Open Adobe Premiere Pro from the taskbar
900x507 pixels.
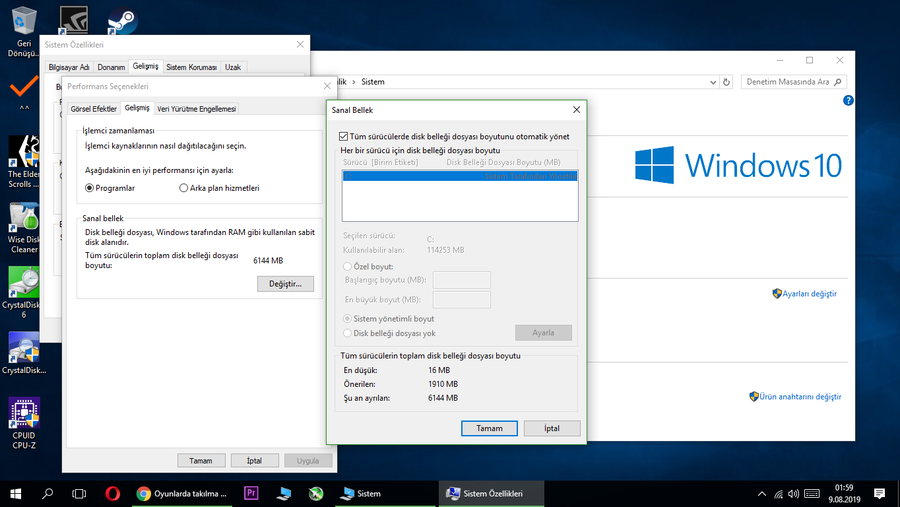(x=252, y=493)
